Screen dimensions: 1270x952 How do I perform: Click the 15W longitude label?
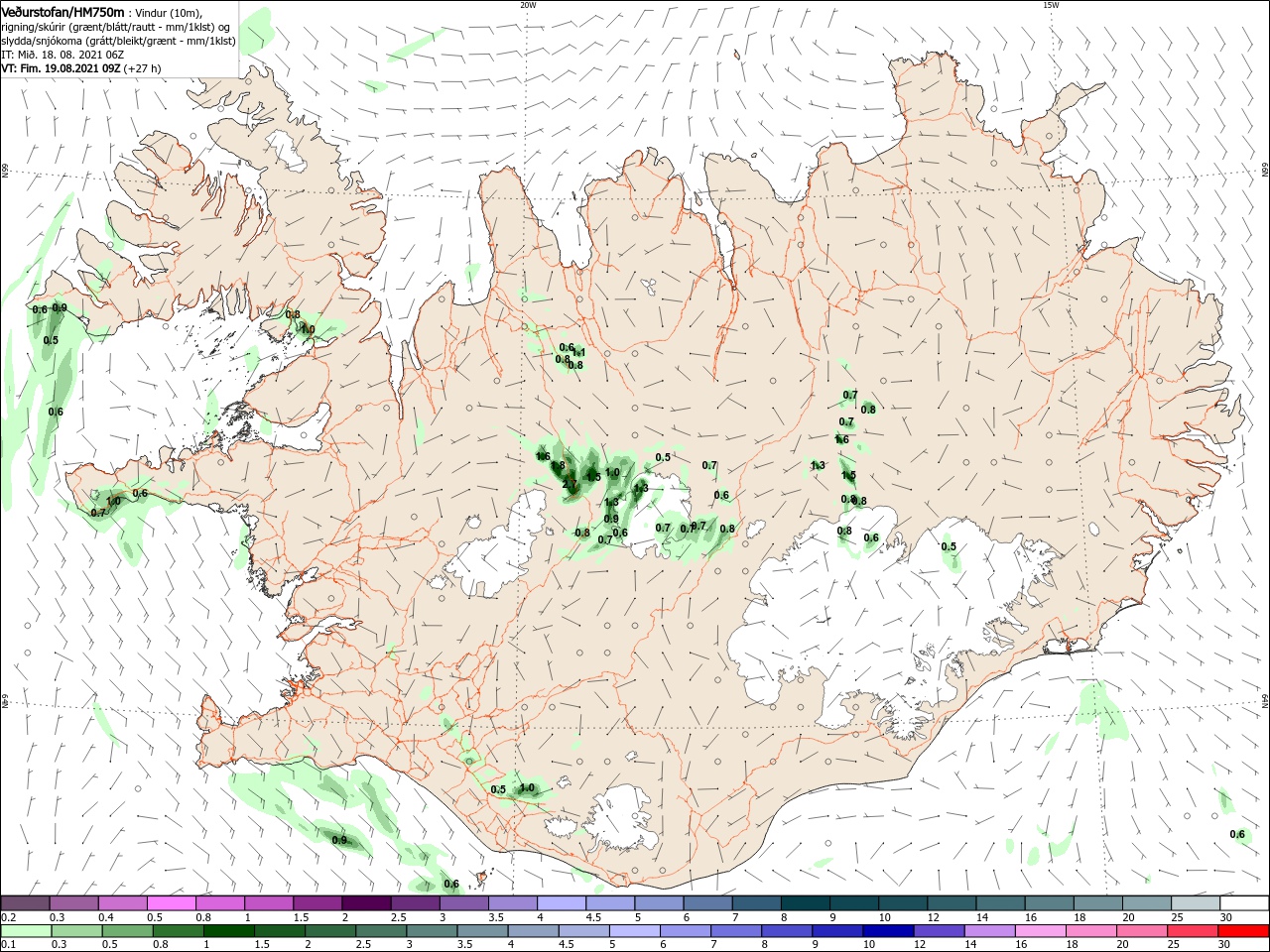tap(1051, 5)
